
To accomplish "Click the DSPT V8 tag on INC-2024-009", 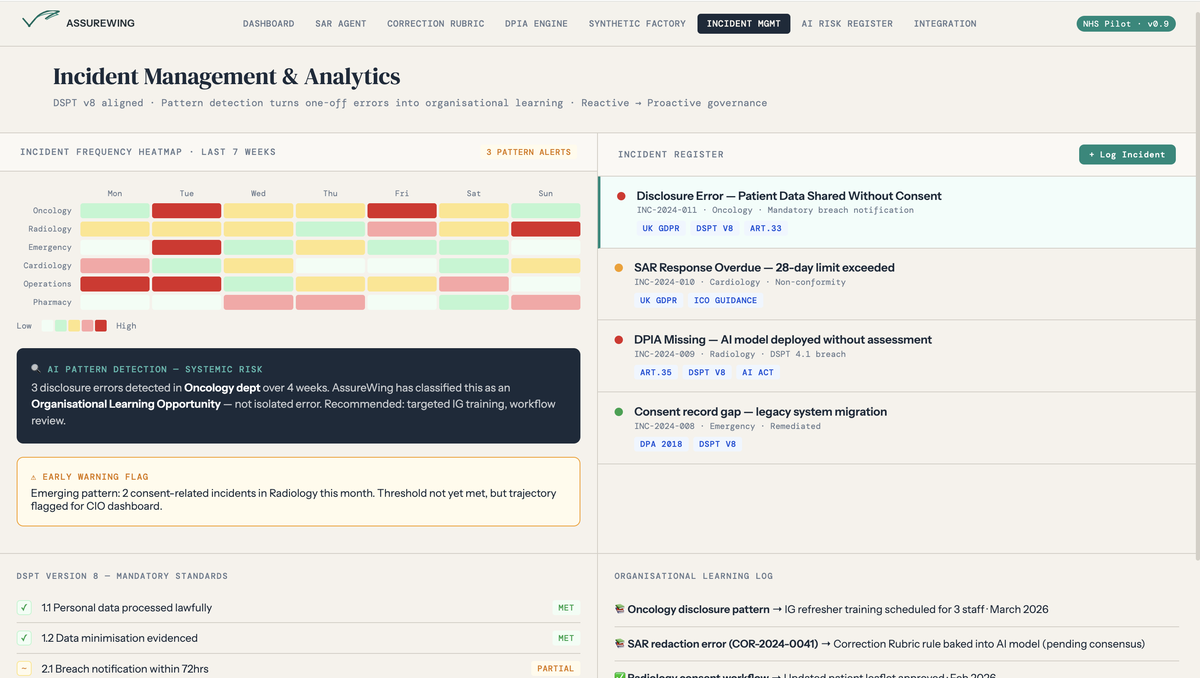I will [707, 372].
